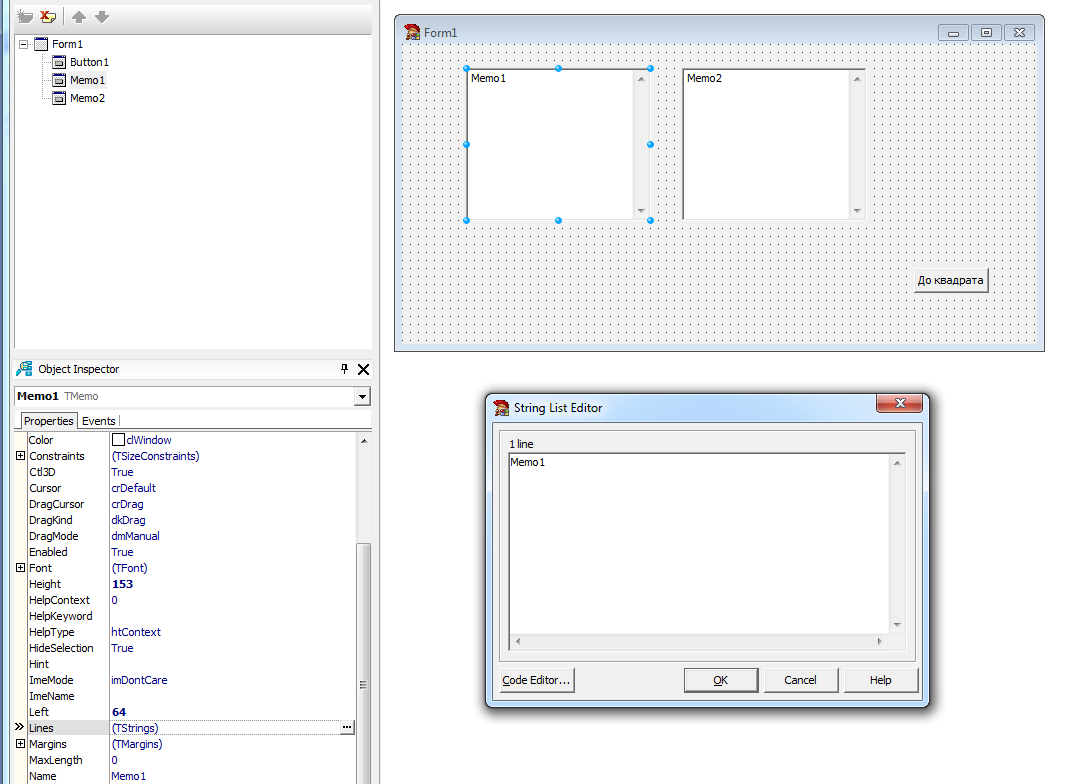Minimize the Form1 designer window
The image size is (1072, 784).
(954, 33)
